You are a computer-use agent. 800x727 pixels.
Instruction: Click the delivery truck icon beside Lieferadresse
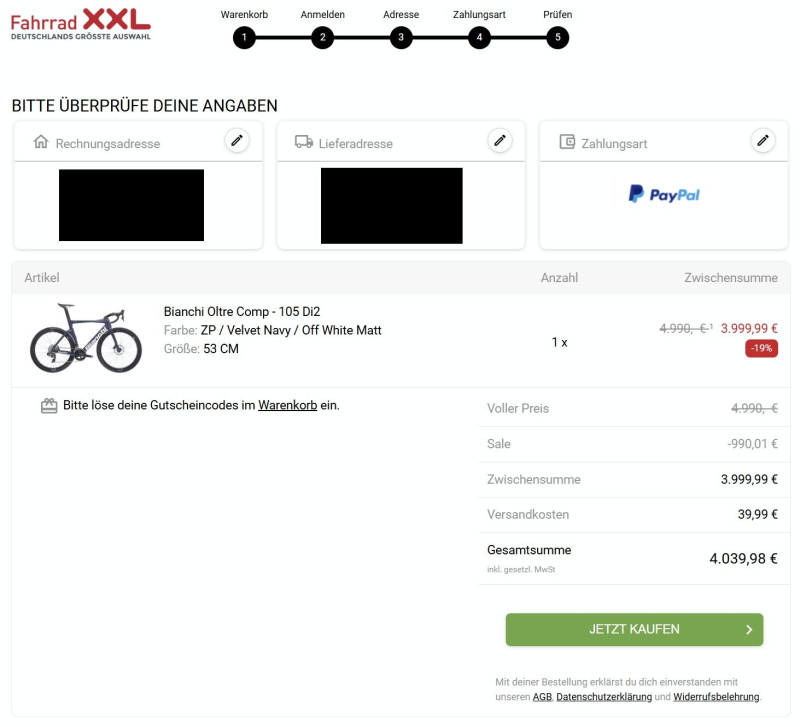click(304, 142)
